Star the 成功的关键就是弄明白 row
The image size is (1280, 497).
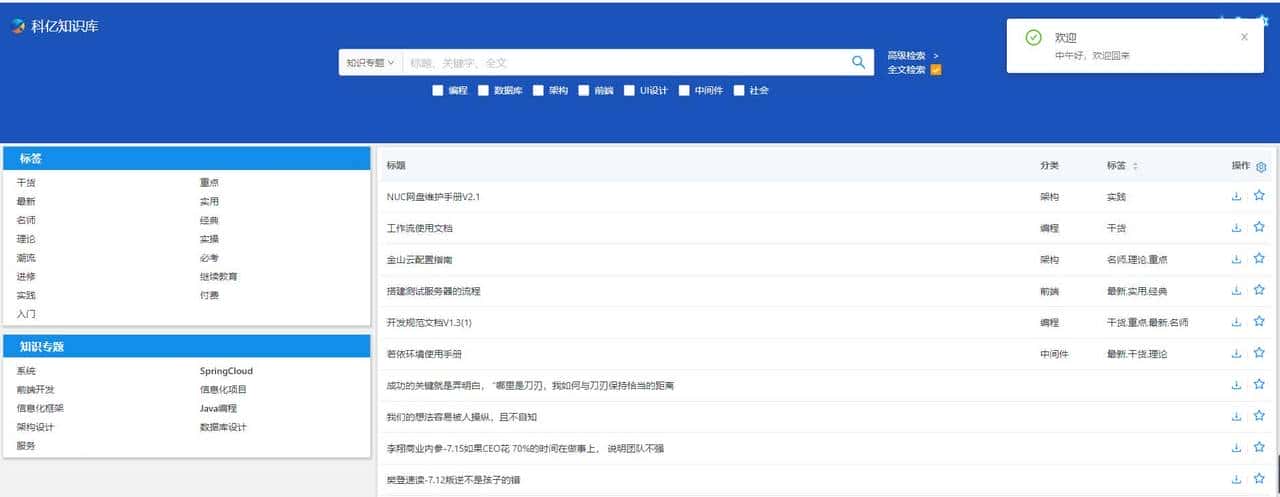click(1259, 385)
